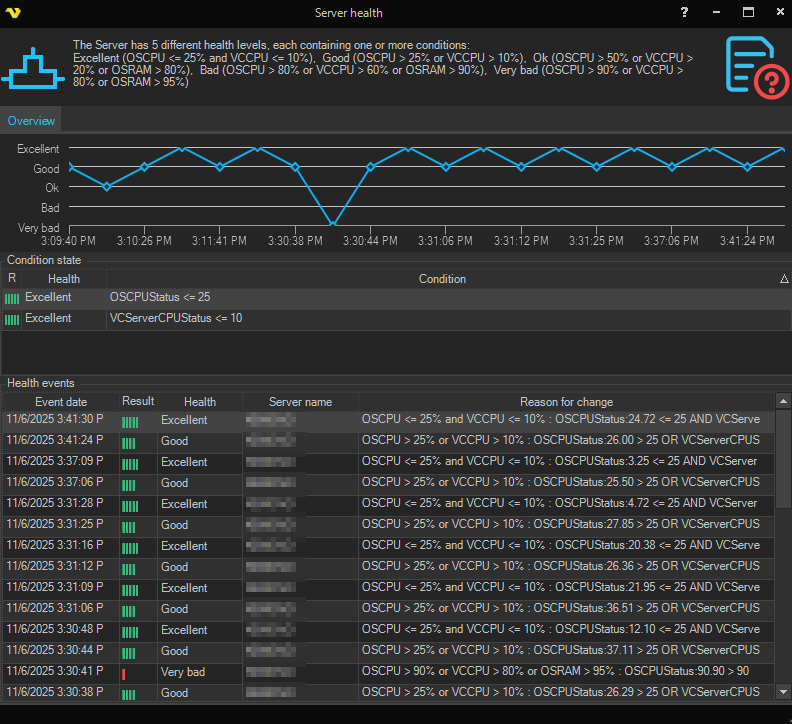Click green status icon of OSCPUStatus condition row
Image resolution: width=792 pixels, height=724 pixels.
tap(12, 298)
